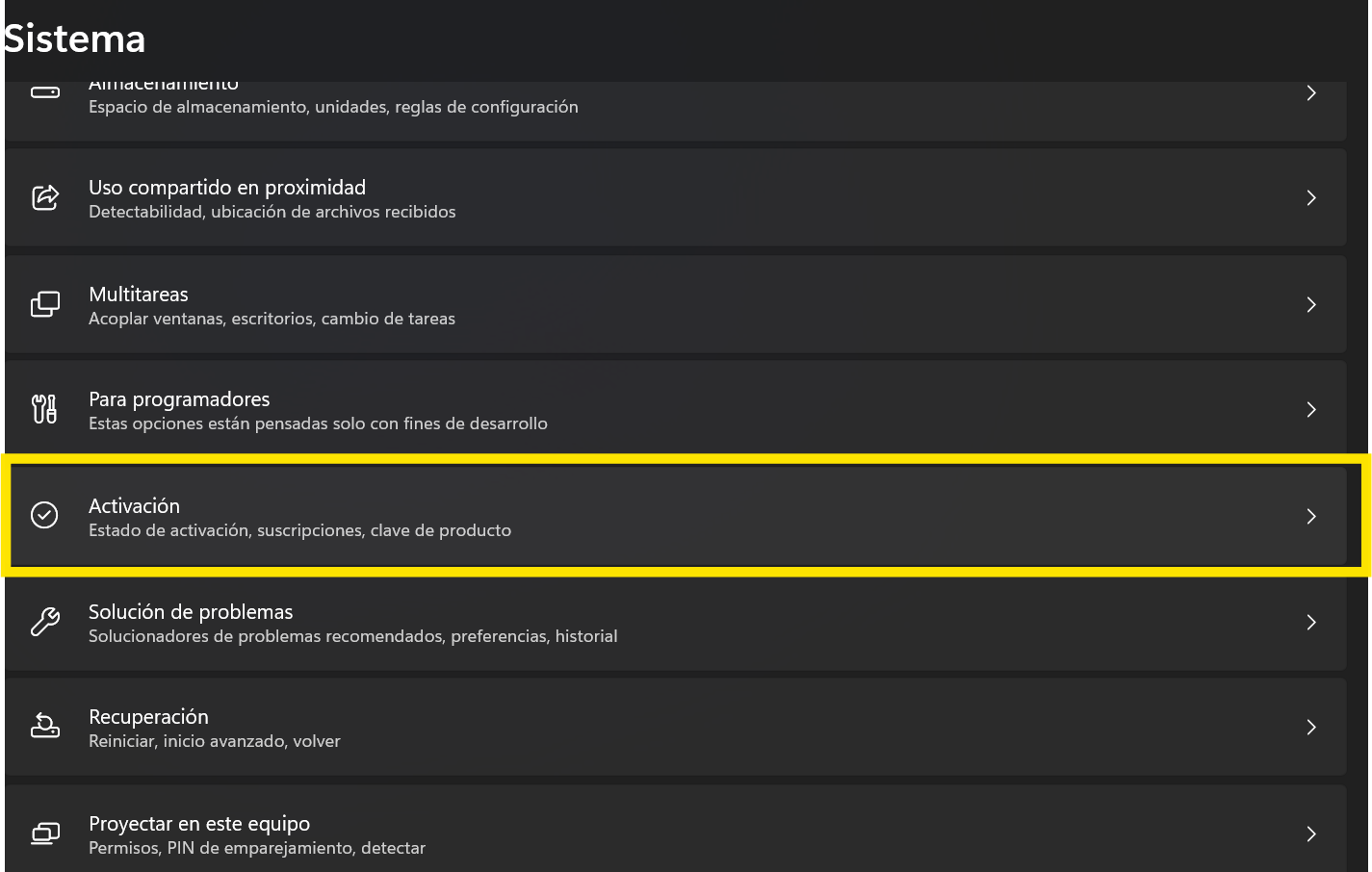Click the Activación highlighted settings row
This screenshot has width=1372, height=872.
tap(674, 516)
